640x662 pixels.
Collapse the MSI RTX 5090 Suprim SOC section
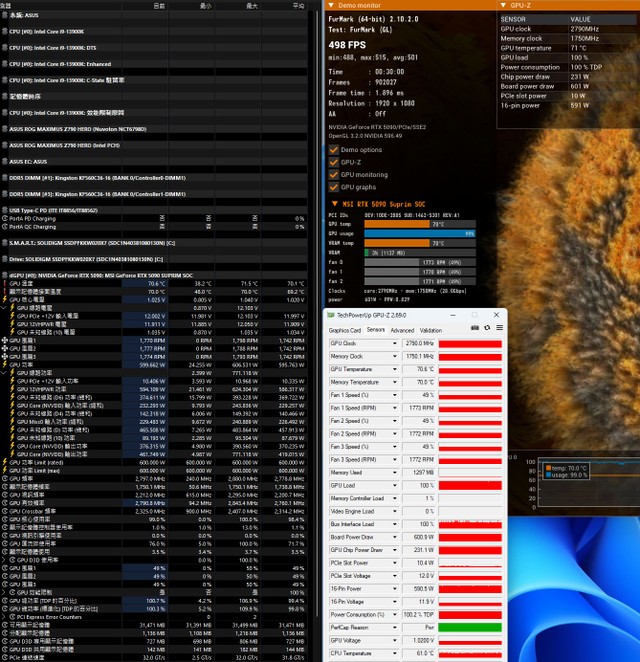pos(335,204)
